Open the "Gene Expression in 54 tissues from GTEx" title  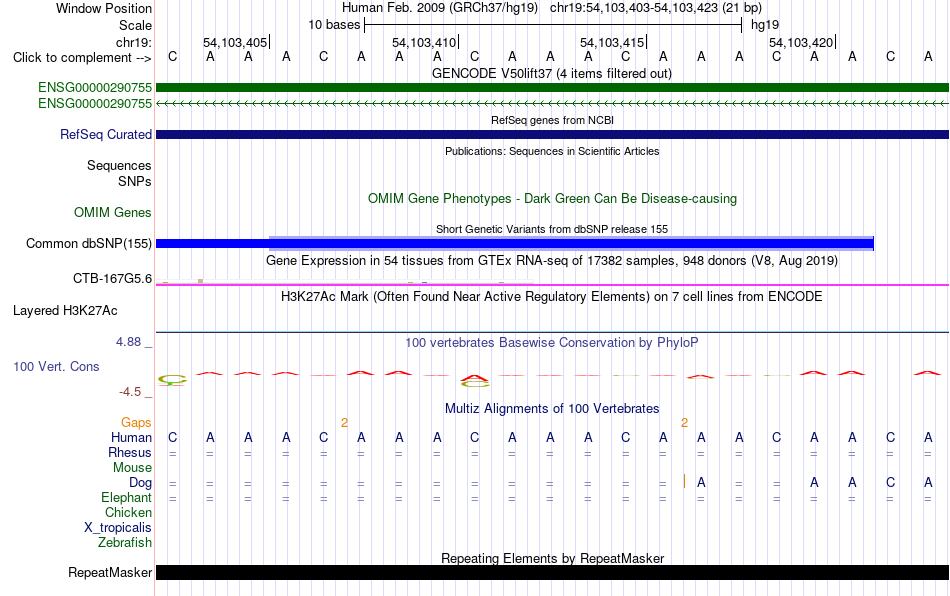click(552, 260)
